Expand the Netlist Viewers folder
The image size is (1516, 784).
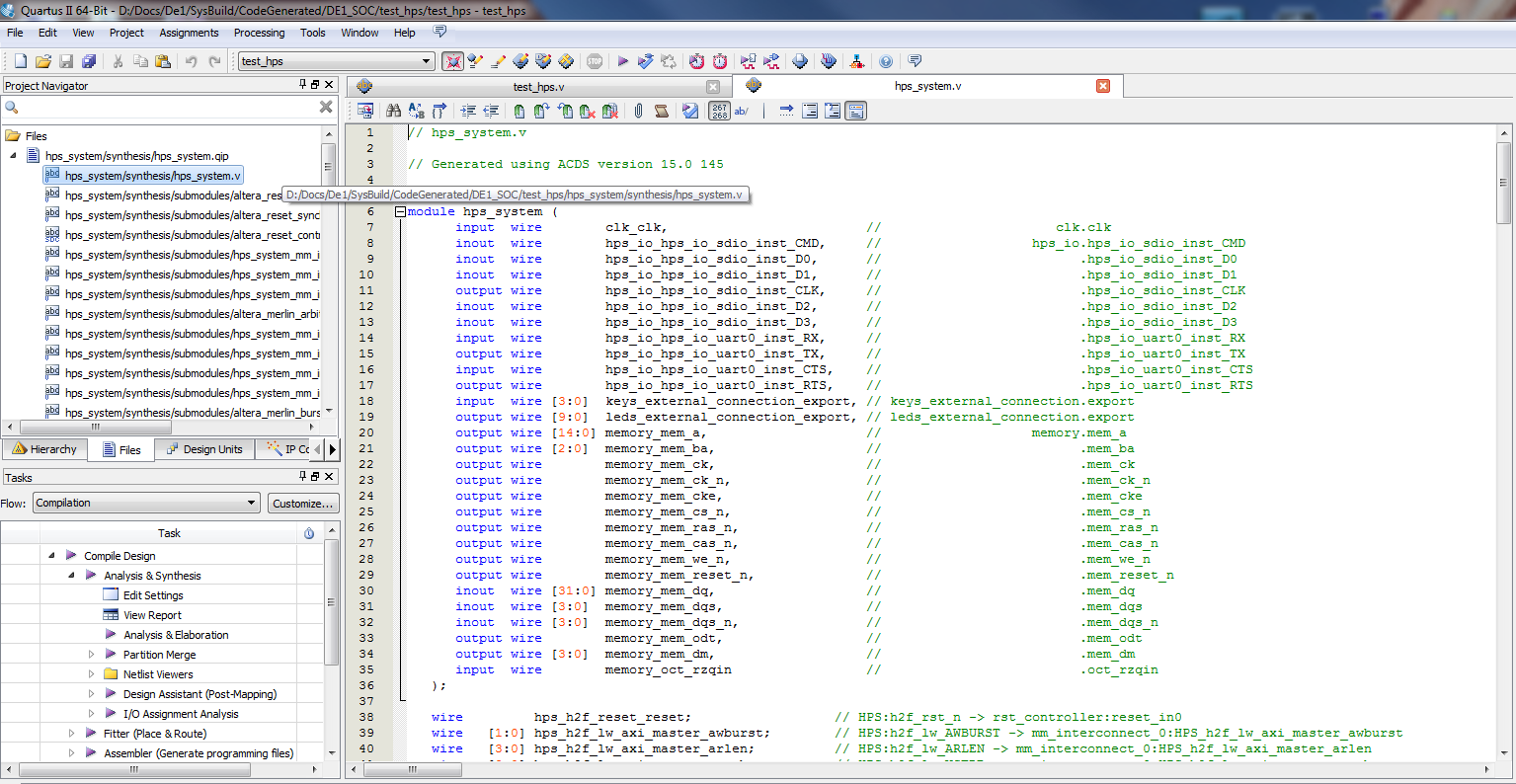[x=92, y=674]
